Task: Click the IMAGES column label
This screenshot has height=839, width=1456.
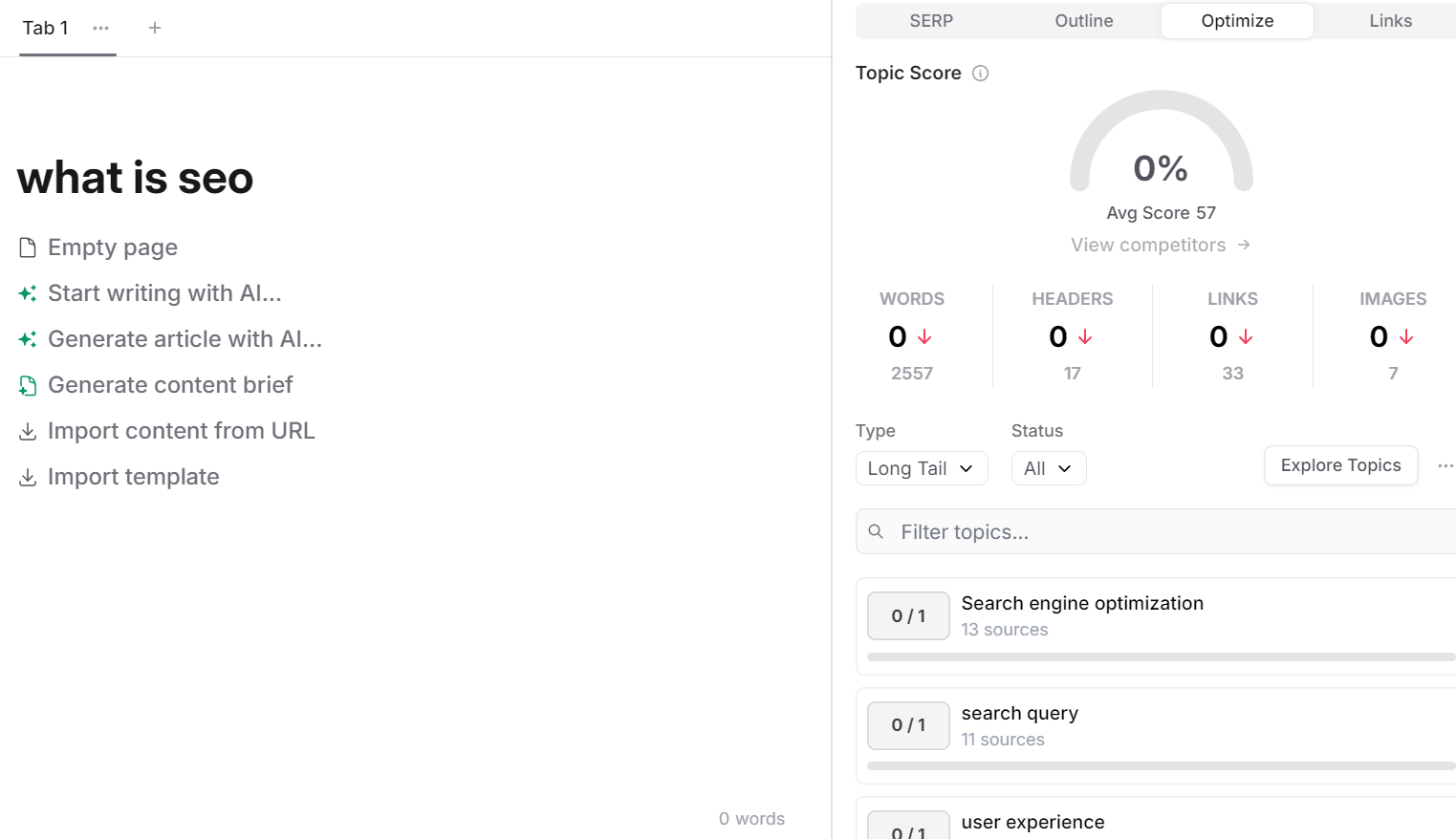Action: [1393, 299]
